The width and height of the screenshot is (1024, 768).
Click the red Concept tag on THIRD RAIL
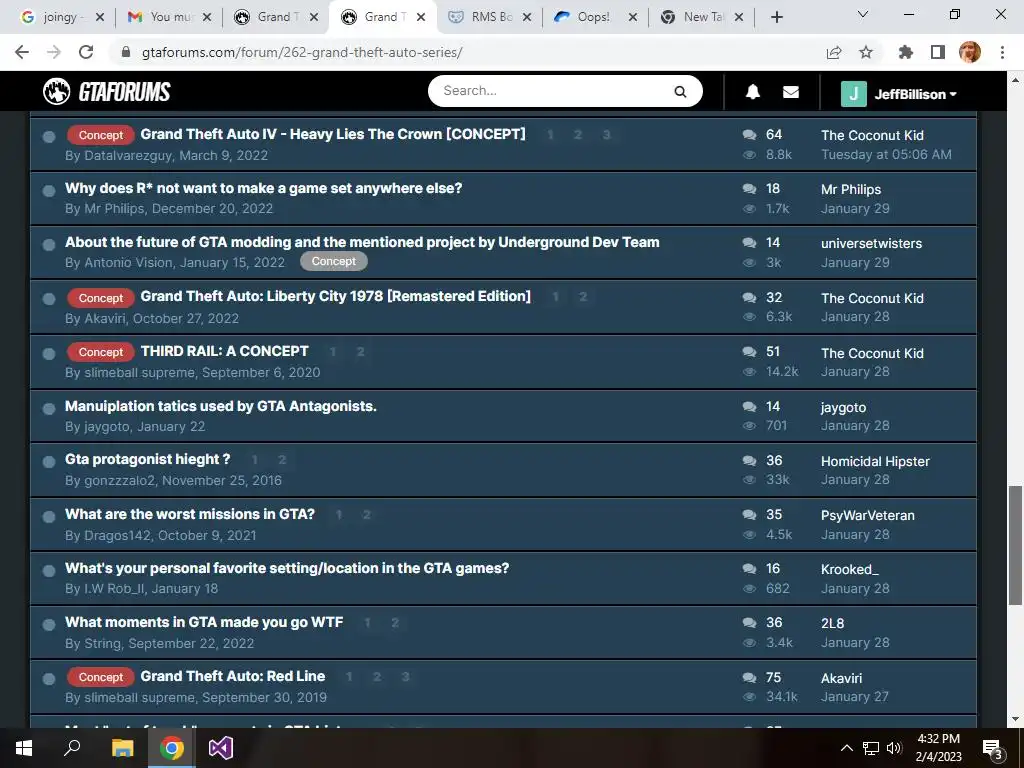[101, 352]
